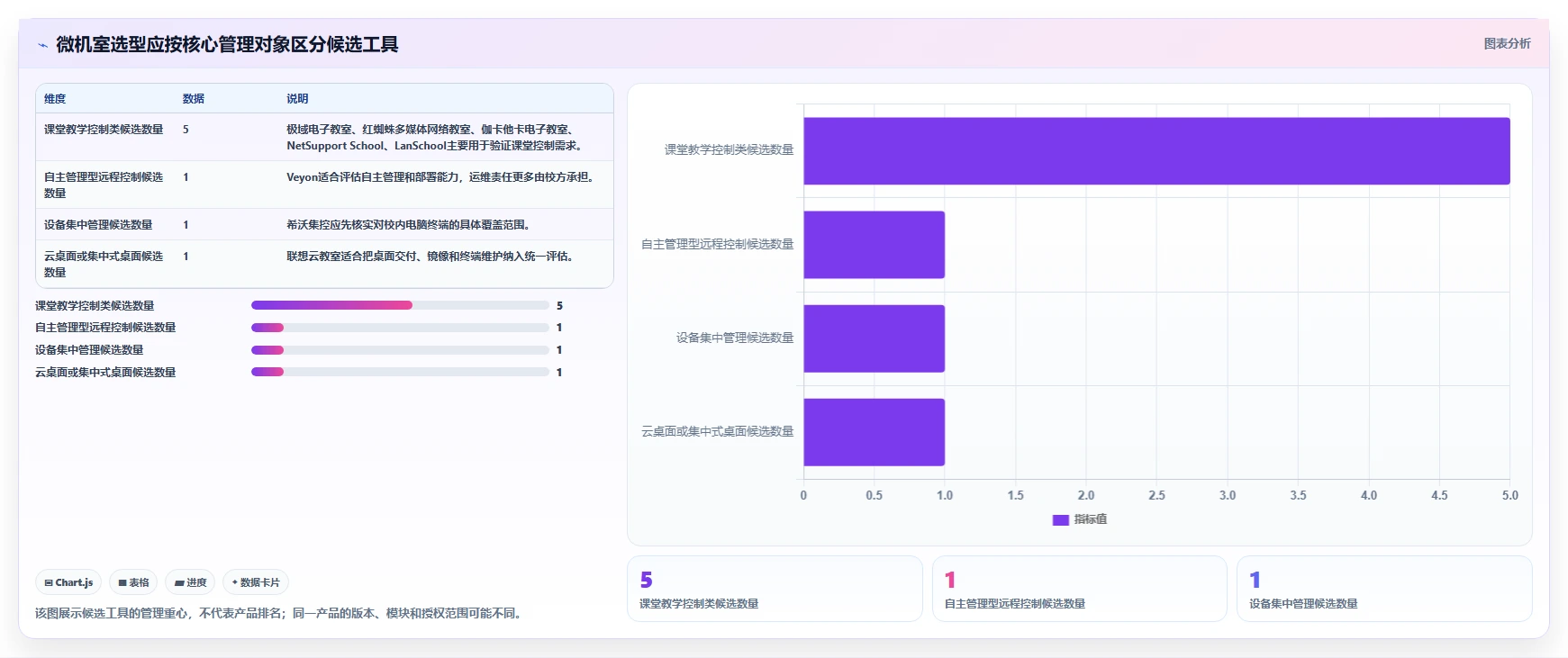Click the 设备集中管理候选数量 progress bar

click(x=400, y=350)
